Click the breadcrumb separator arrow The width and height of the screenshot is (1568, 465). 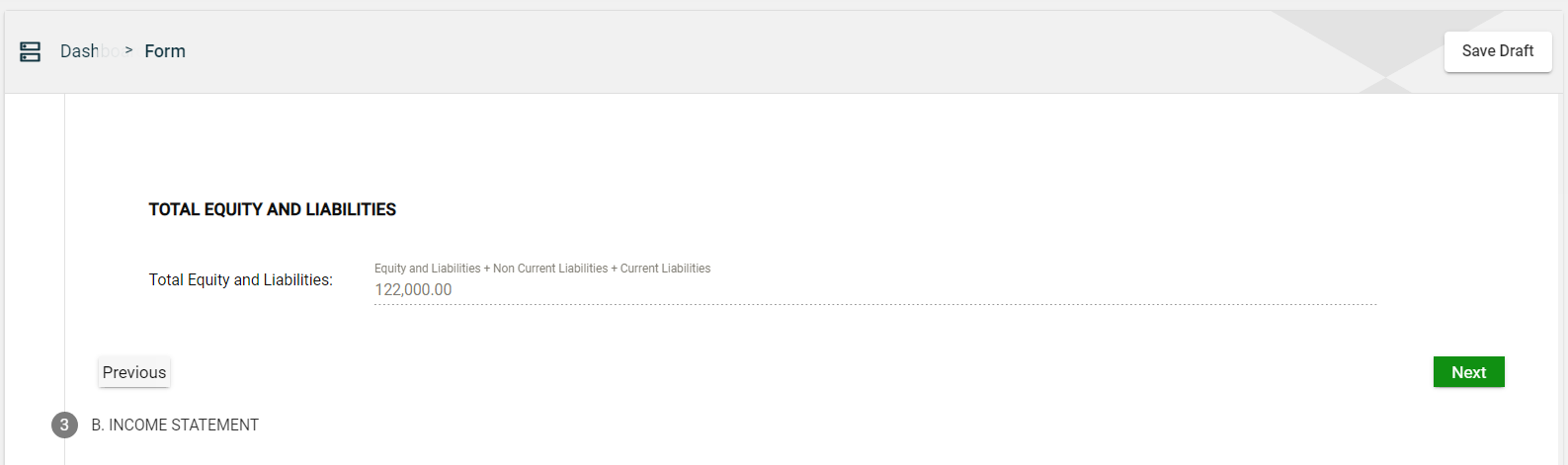pyautogui.click(x=128, y=50)
